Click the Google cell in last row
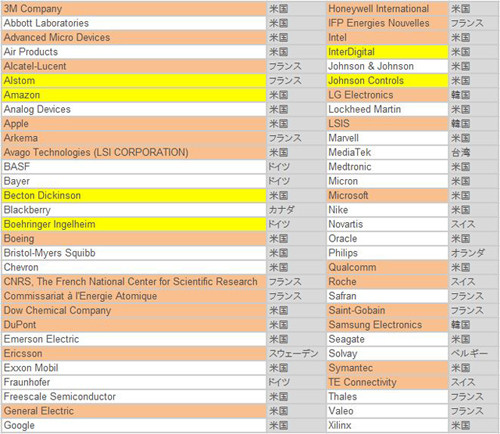 point(134,426)
